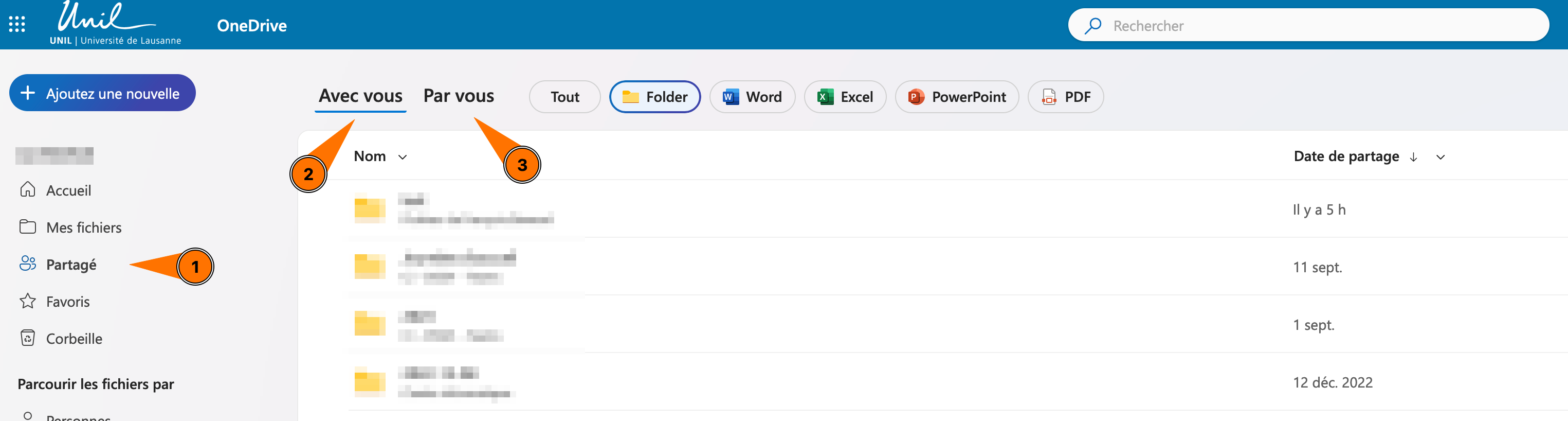Filter shared items by Word documents
This screenshot has width=1568, height=421.
click(x=752, y=97)
